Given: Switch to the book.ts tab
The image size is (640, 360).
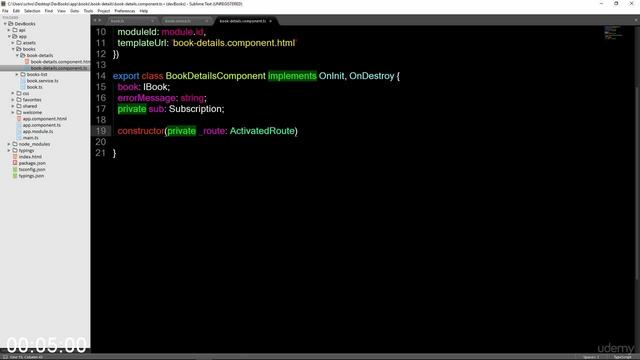Looking at the screenshot, I should click(x=131, y=21).
